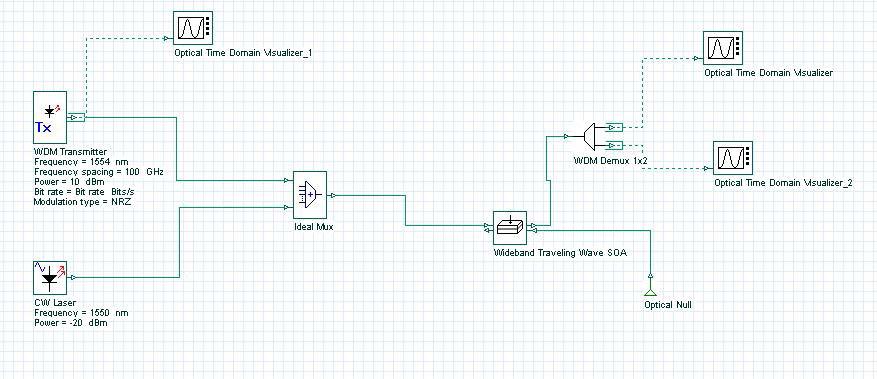Select the Wideband Traveling Wave SOA icon

point(510,228)
